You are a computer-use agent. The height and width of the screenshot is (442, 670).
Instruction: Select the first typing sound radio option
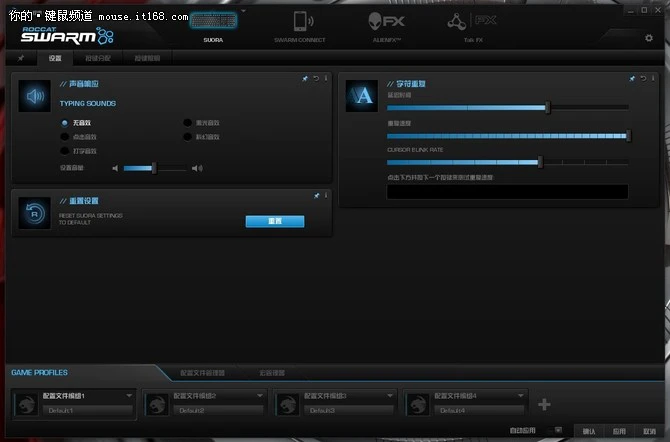[x=65, y=122]
